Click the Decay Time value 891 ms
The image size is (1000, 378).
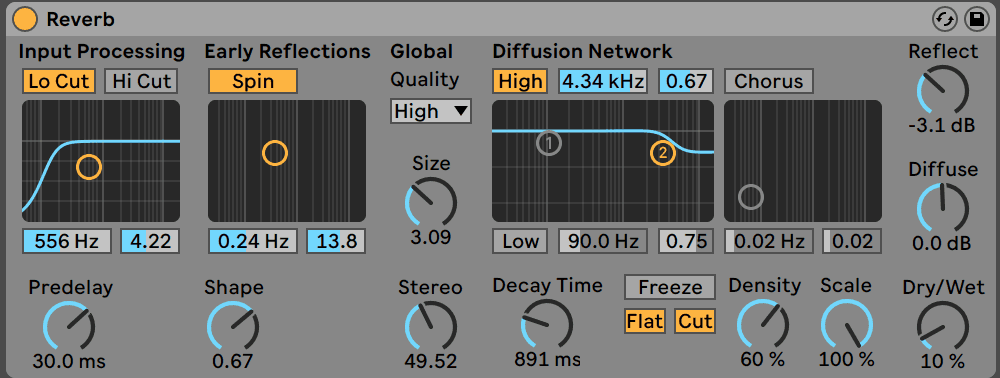[x=547, y=360]
